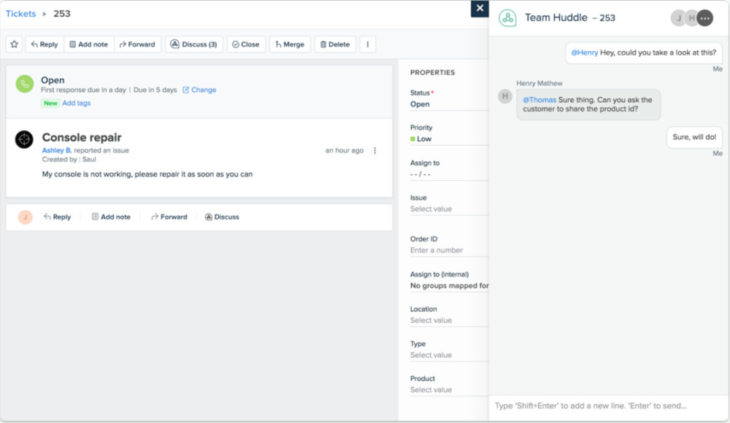Open the toolbar's more options menu
Screen dimensions: 730x423
(367, 44)
